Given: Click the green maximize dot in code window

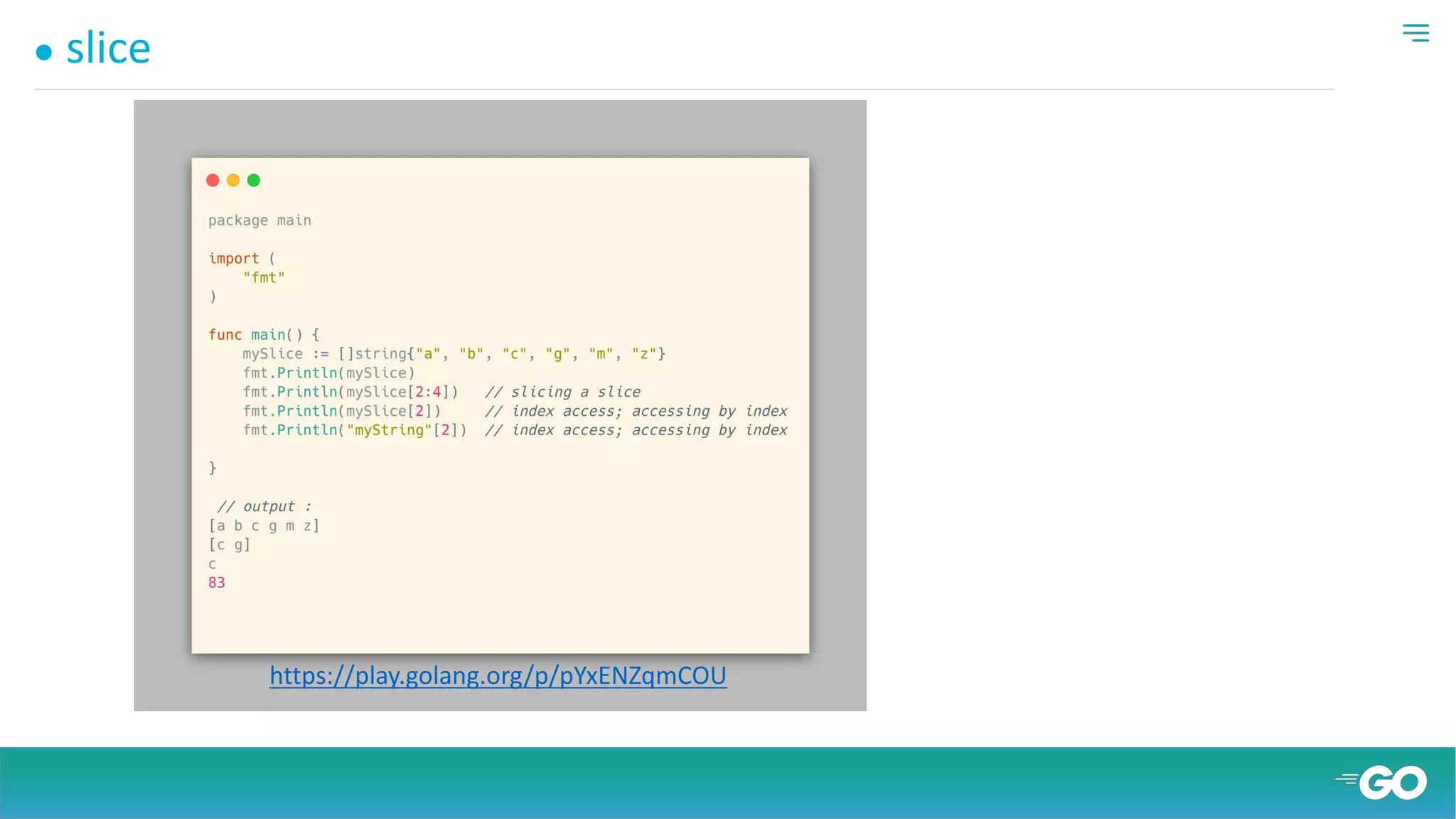Looking at the screenshot, I should point(254,181).
